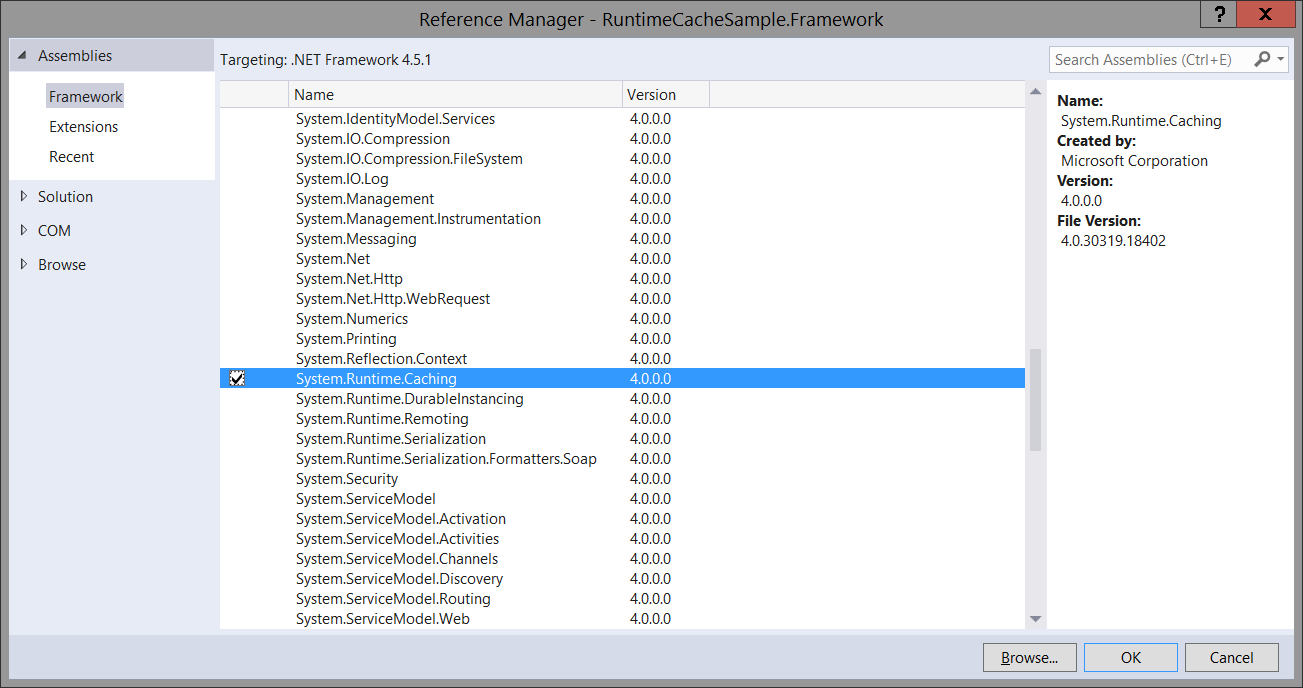The width and height of the screenshot is (1303, 688).
Task: Collapse the Assemblies section
Action: coord(22,55)
